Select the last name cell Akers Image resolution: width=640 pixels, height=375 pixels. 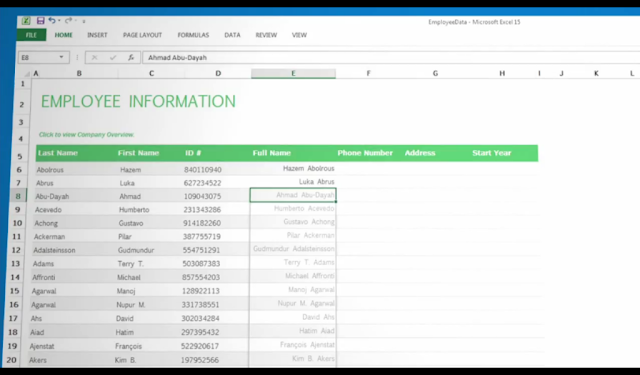pos(38,360)
